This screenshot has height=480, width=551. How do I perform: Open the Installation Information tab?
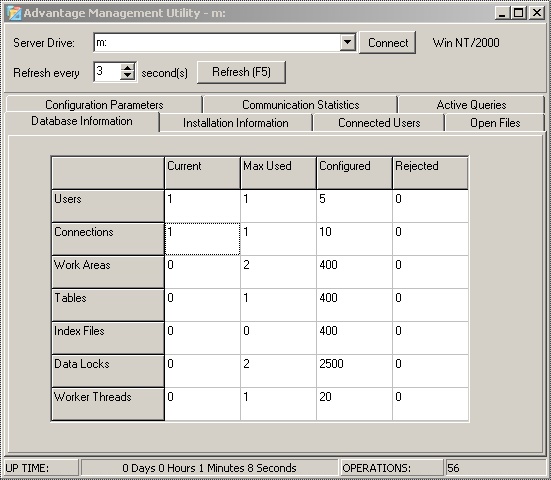235,123
